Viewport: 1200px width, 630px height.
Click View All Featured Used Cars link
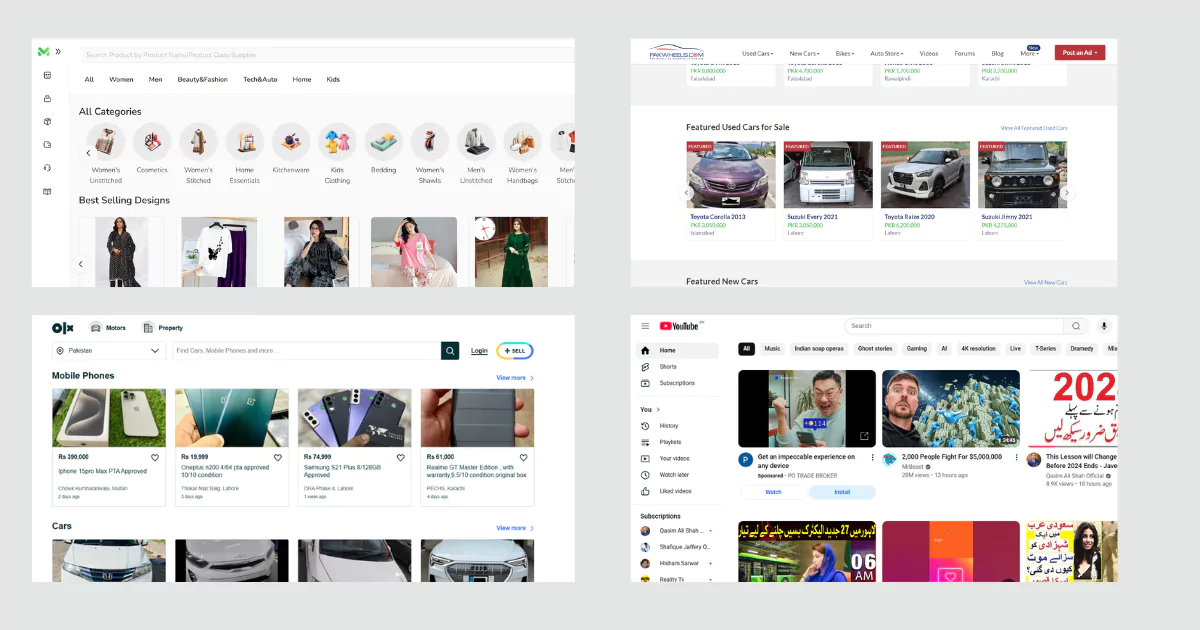tap(1034, 128)
